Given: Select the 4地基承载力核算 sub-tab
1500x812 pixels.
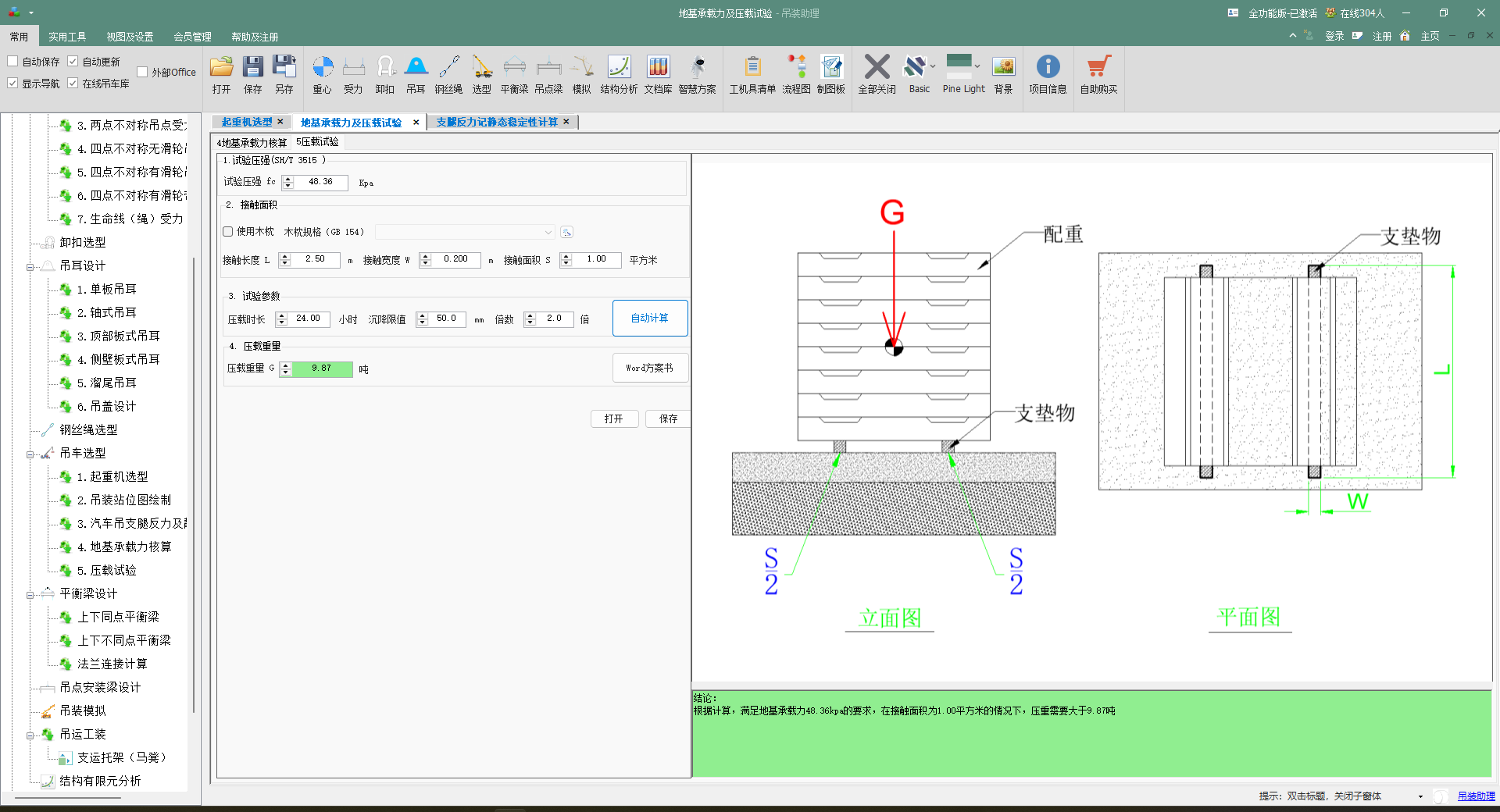Looking at the screenshot, I should pos(252,142).
